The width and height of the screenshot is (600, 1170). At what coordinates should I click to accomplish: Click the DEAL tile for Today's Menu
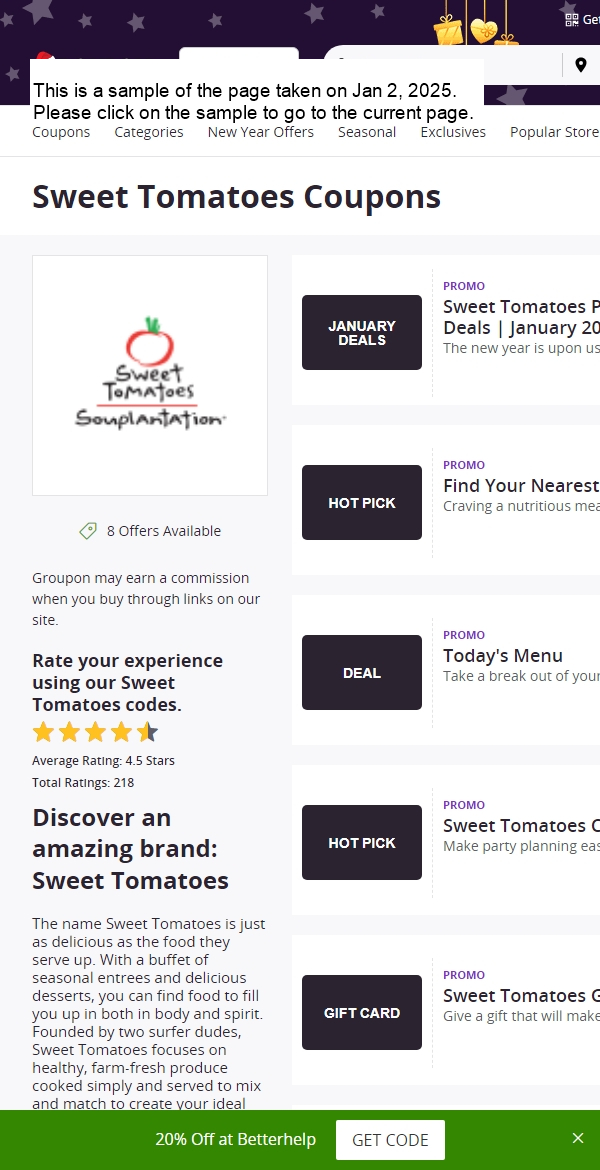(362, 672)
